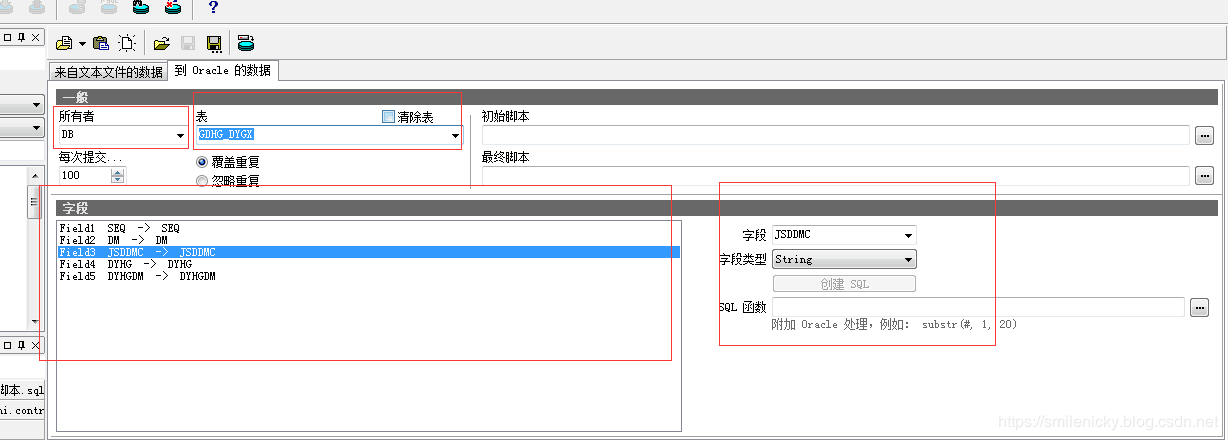Select the 忽略重复 radio button
Screen dimensions: 1228x440
pos(202,181)
